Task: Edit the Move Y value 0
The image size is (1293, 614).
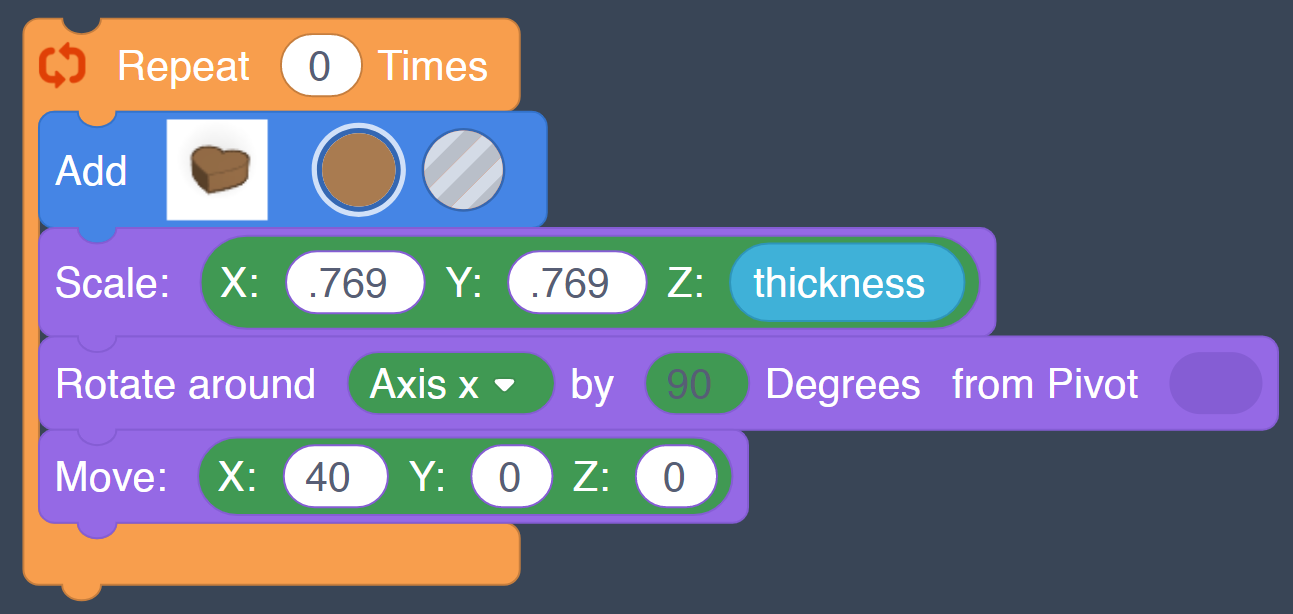Action: (x=511, y=477)
